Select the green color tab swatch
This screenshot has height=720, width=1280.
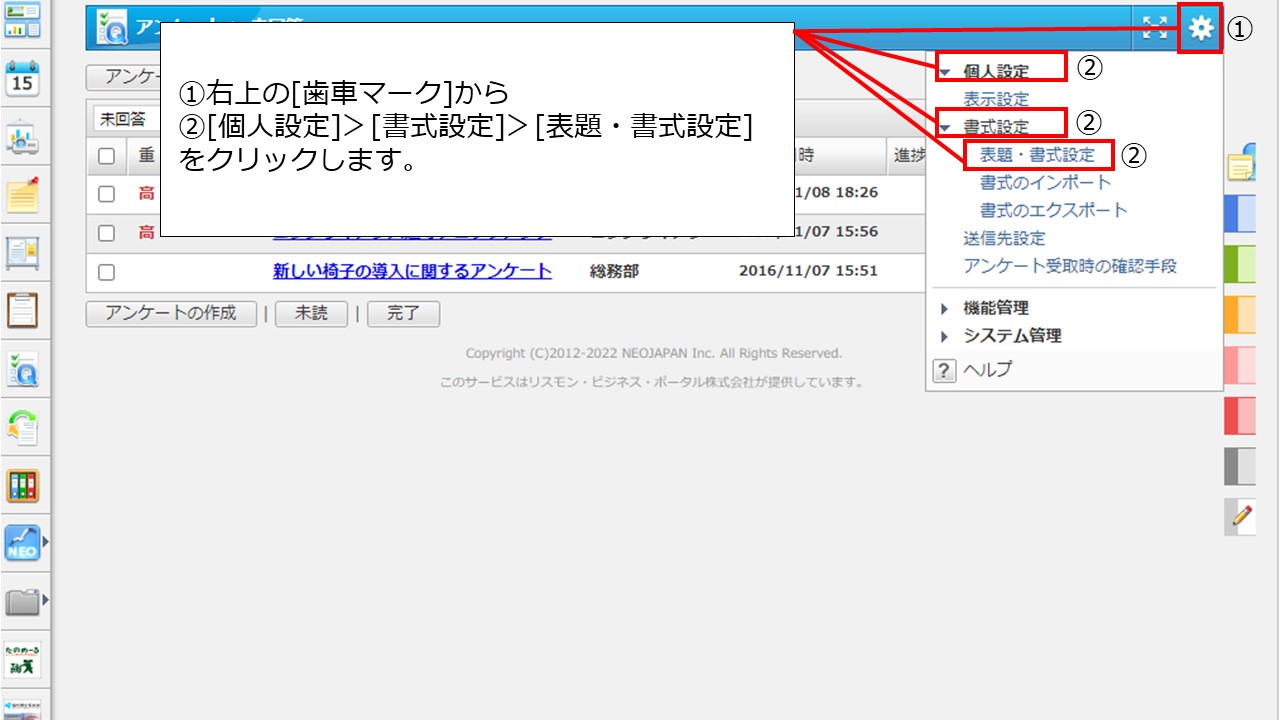click(1240, 264)
